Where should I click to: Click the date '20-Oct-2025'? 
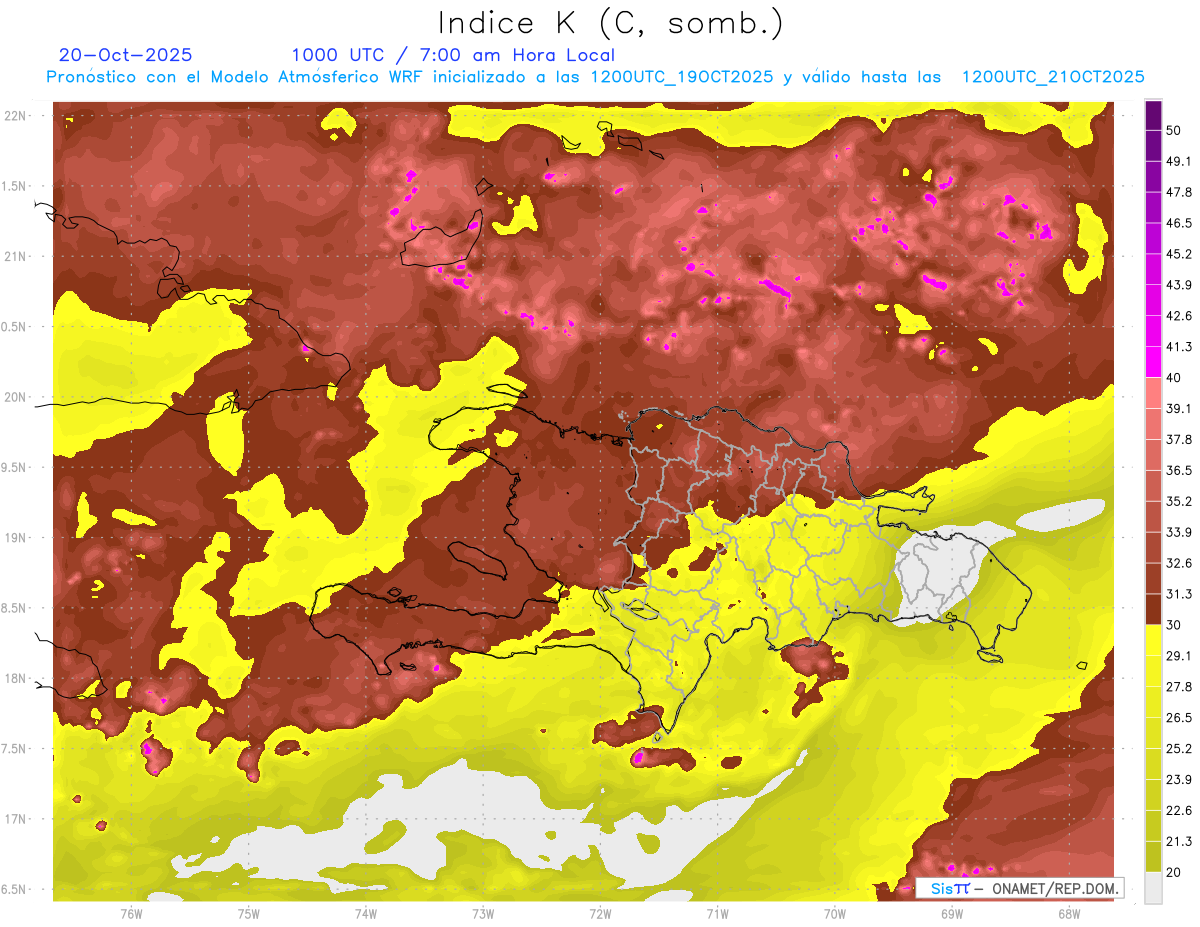[x=125, y=55]
